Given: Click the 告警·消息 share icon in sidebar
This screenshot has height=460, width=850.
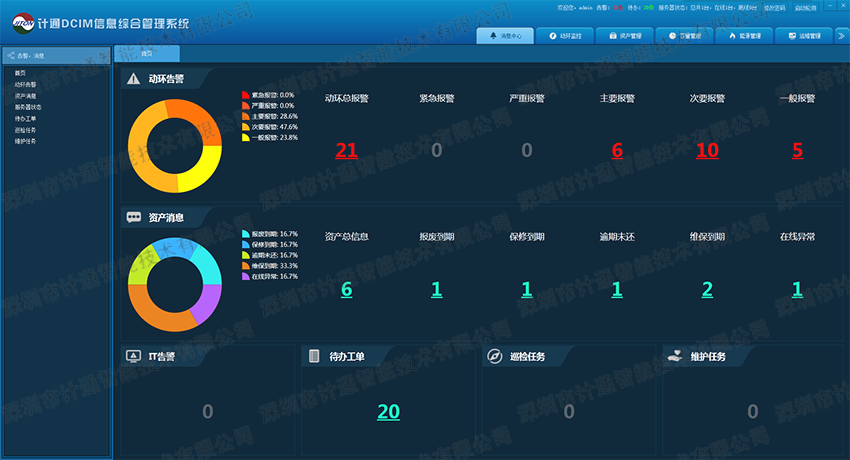Looking at the screenshot, I should (11, 56).
